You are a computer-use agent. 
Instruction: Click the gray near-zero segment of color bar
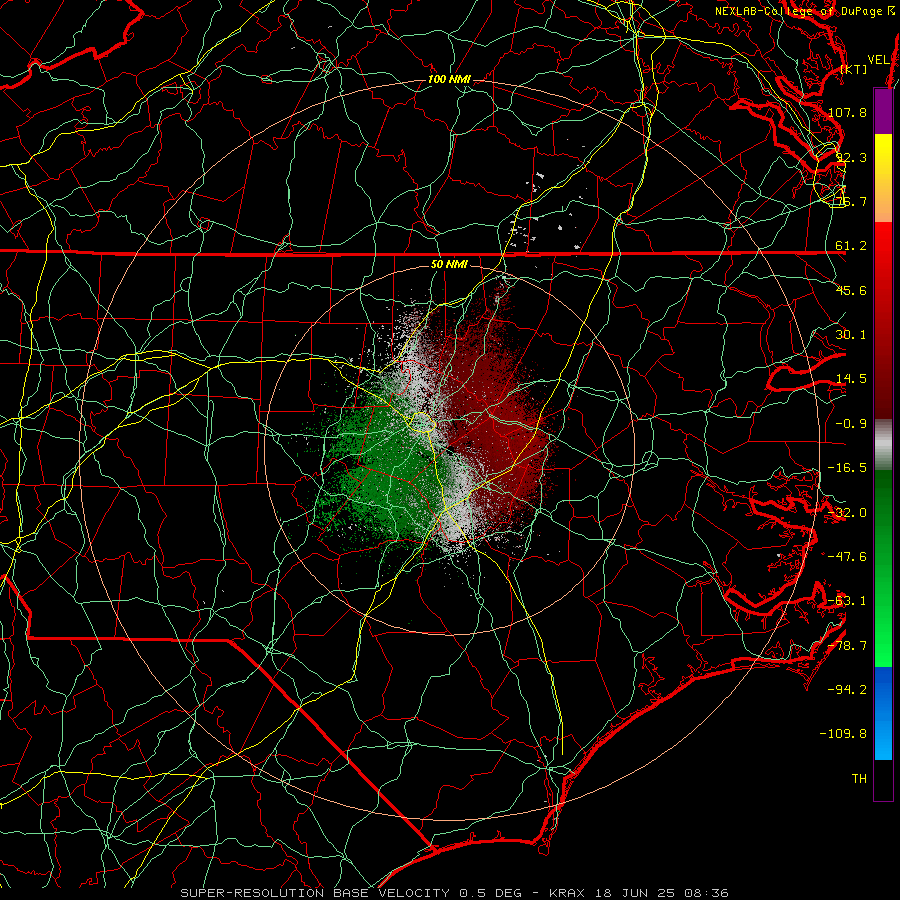click(883, 445)
